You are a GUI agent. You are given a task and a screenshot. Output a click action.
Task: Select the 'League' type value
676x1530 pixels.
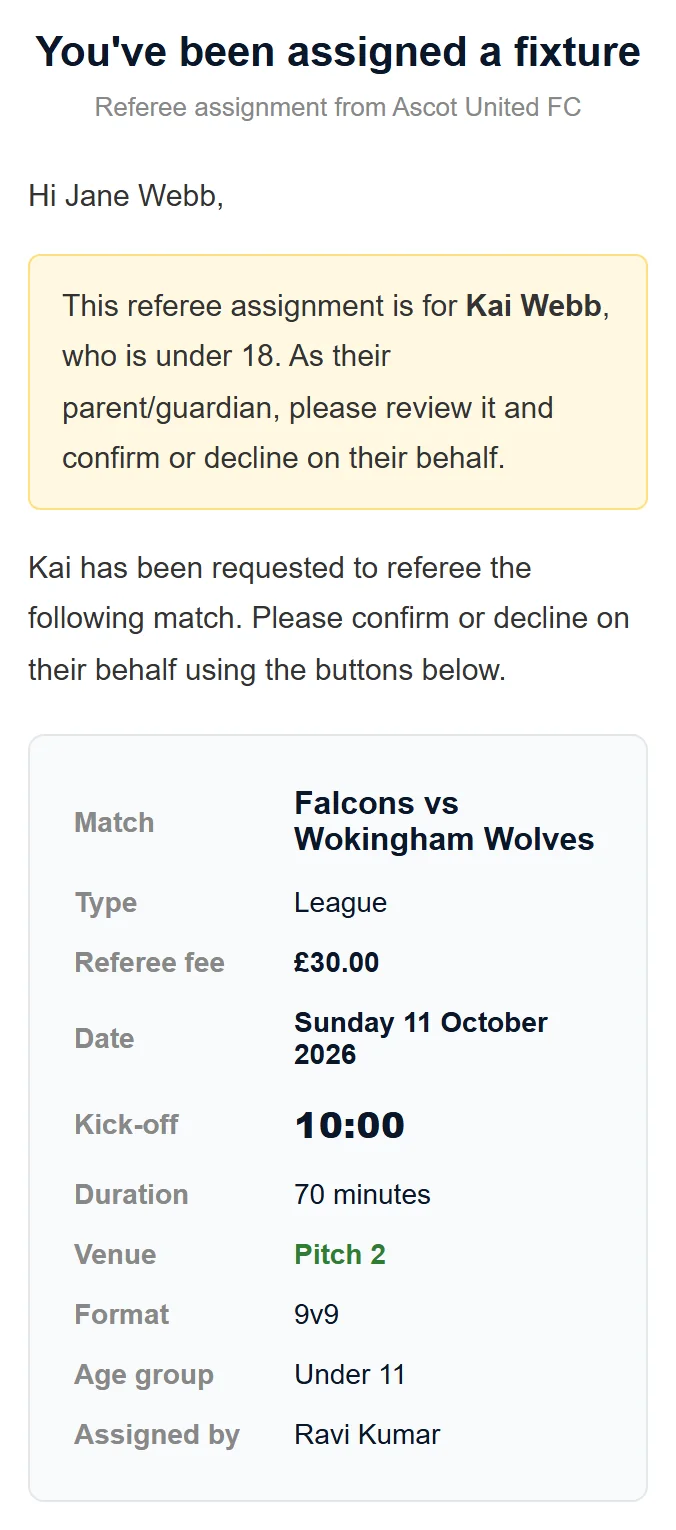click(x=340, y=903)
